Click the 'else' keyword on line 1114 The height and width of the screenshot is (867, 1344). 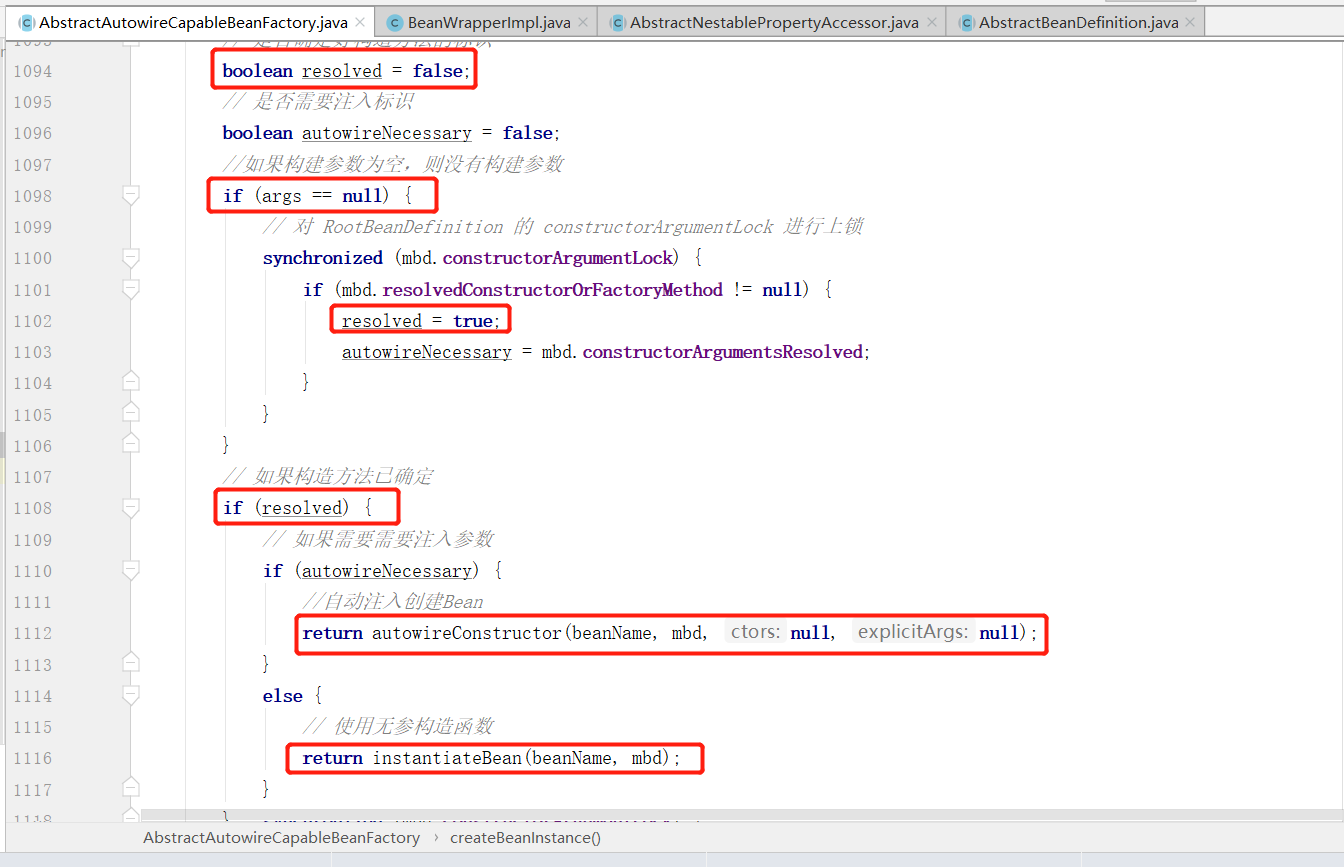point(282,696)
